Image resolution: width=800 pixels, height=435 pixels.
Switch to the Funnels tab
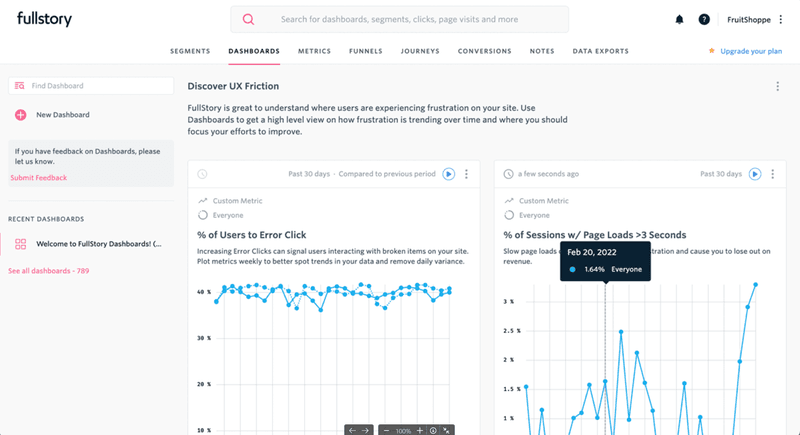(x=366, y=51)
